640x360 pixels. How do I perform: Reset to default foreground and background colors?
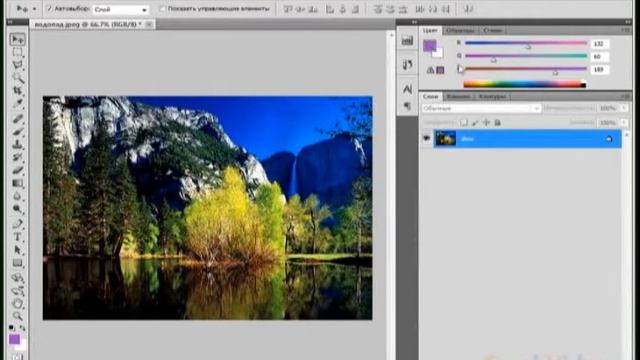tap(12, 328)
